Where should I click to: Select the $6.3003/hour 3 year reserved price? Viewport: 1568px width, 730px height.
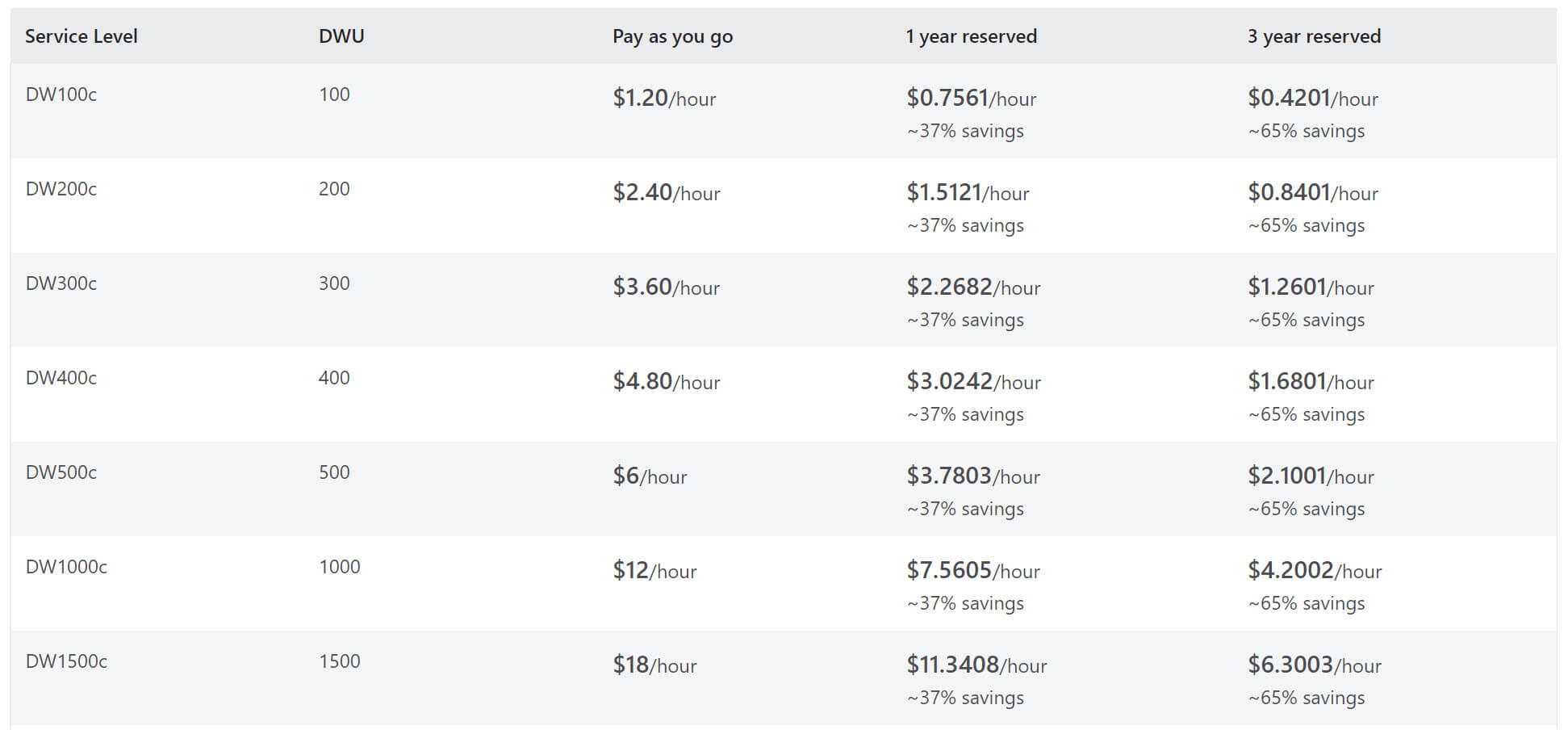[1314, 665]
